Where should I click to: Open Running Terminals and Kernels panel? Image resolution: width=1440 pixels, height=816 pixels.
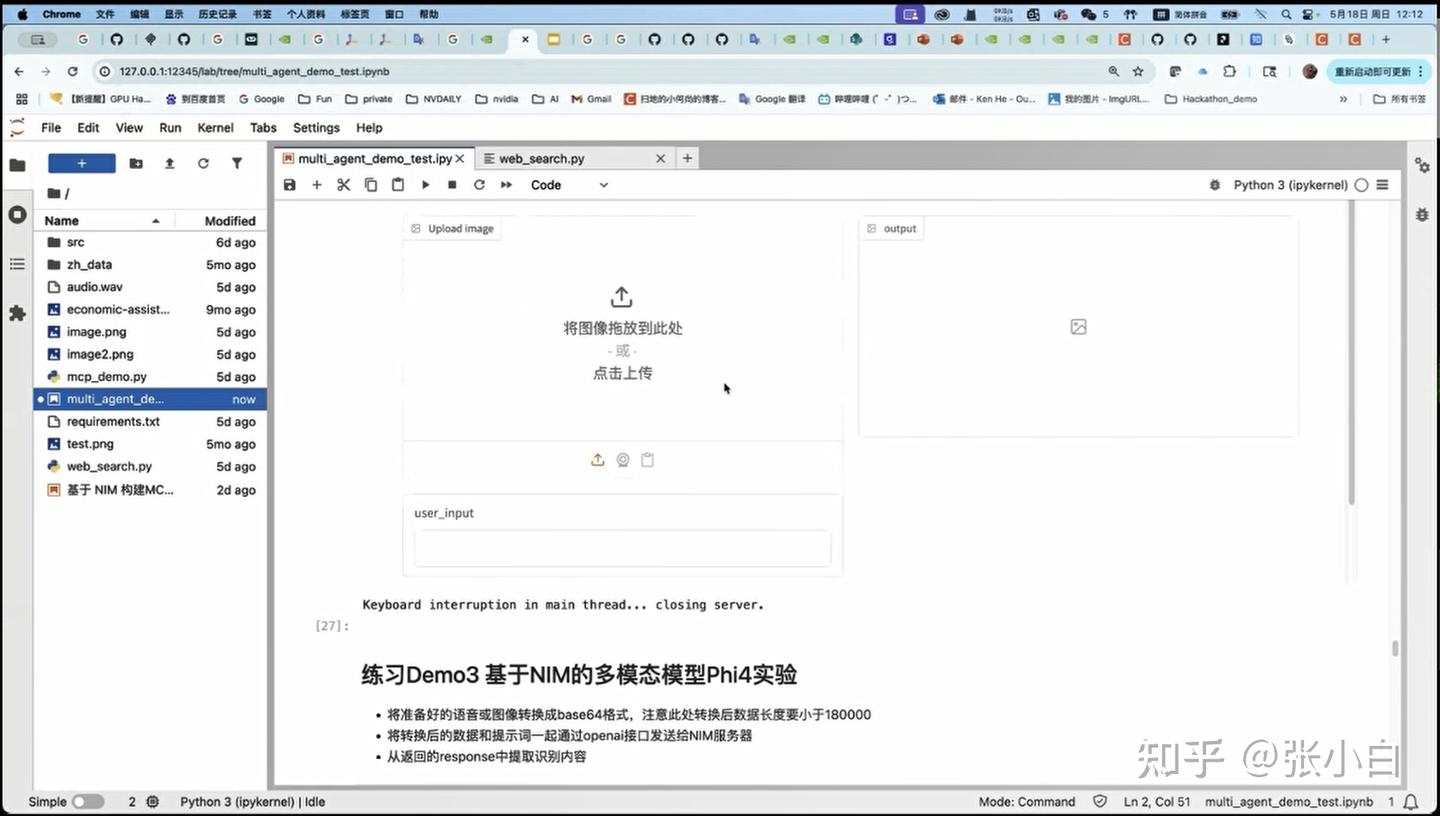[17, 214]
